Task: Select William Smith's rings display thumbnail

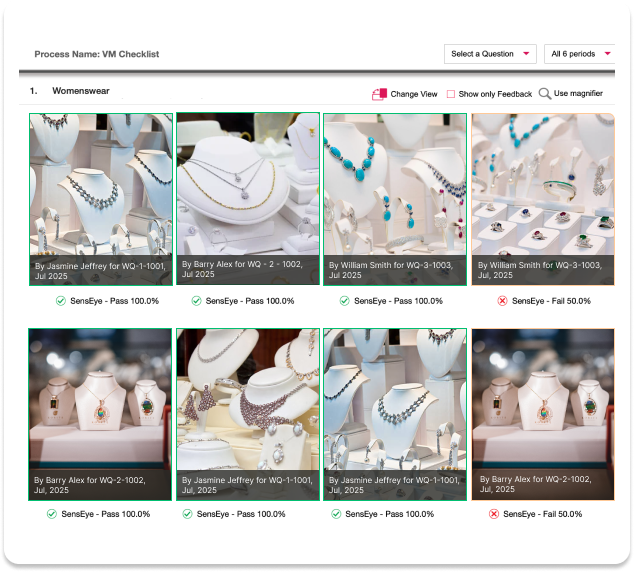Action: (x=542, y=198)
